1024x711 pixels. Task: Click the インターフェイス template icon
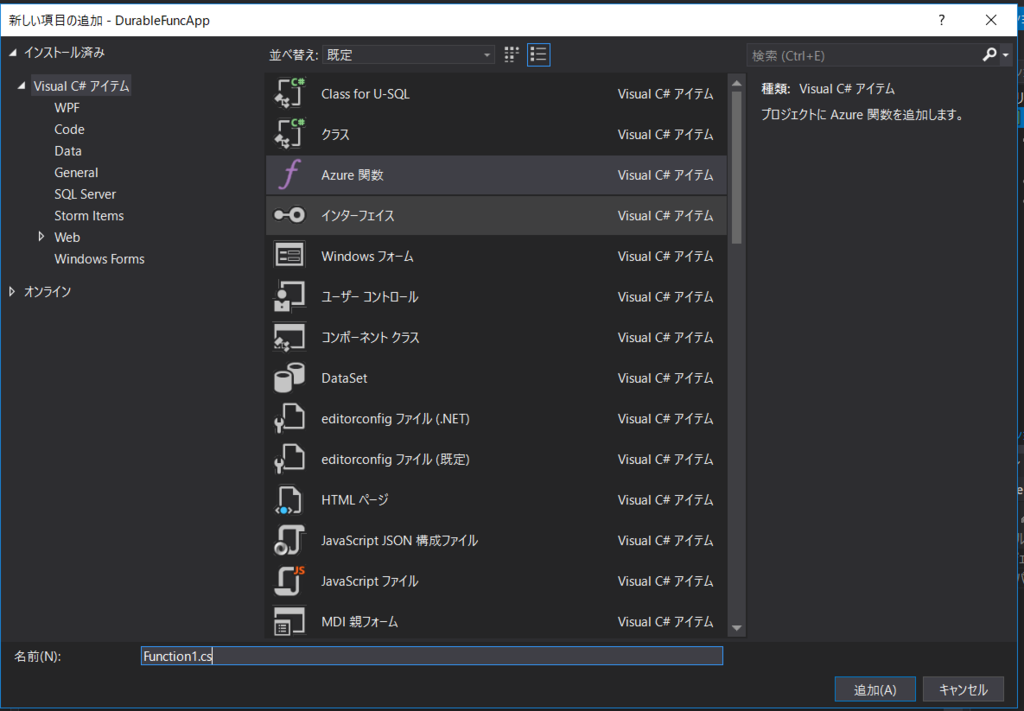[x=289, y=215]
